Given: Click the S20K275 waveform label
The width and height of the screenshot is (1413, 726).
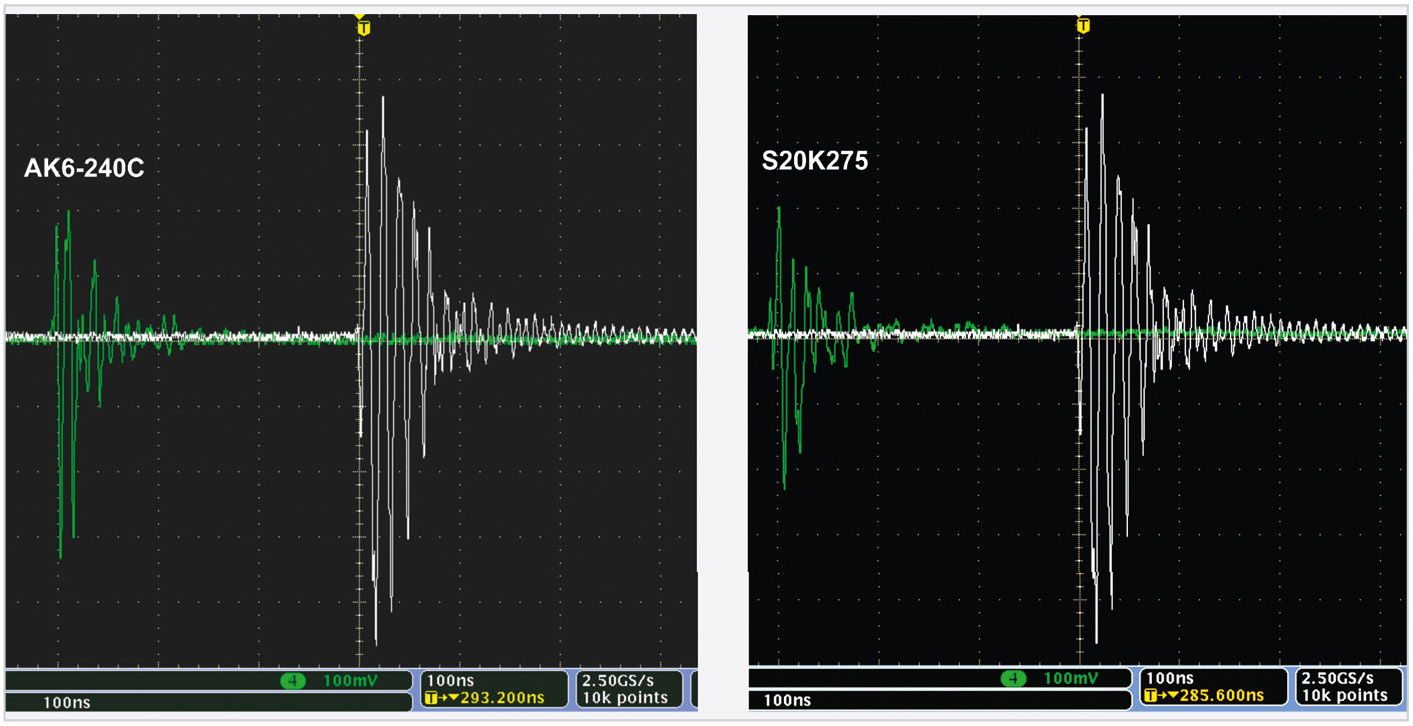Looking at the screenshot, I should [x=814, y=161].
